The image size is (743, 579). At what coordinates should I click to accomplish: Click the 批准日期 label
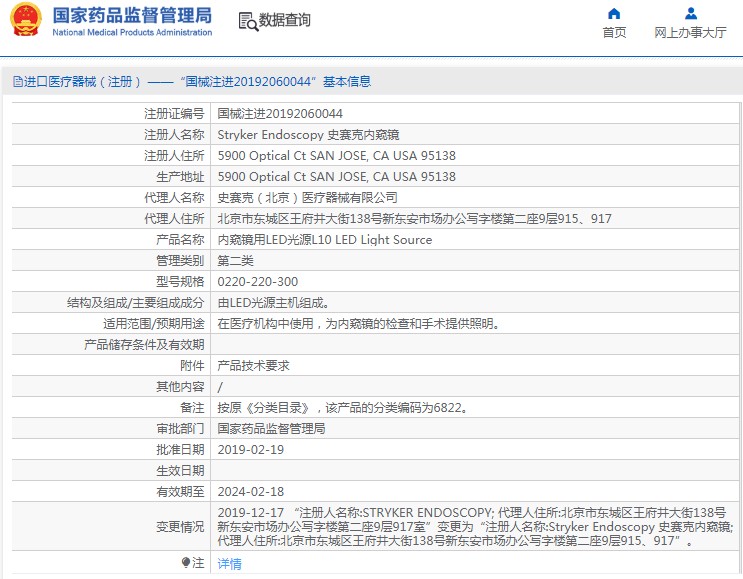[180, 450]
